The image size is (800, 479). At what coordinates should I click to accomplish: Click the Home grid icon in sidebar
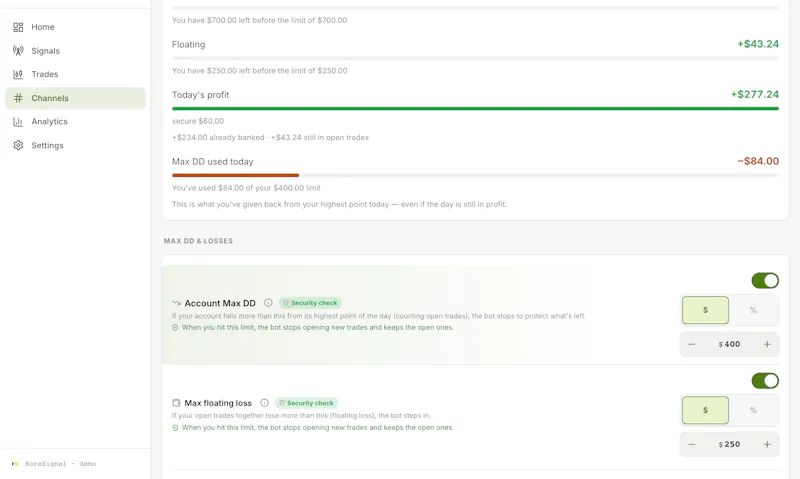[x=18, y=27]
